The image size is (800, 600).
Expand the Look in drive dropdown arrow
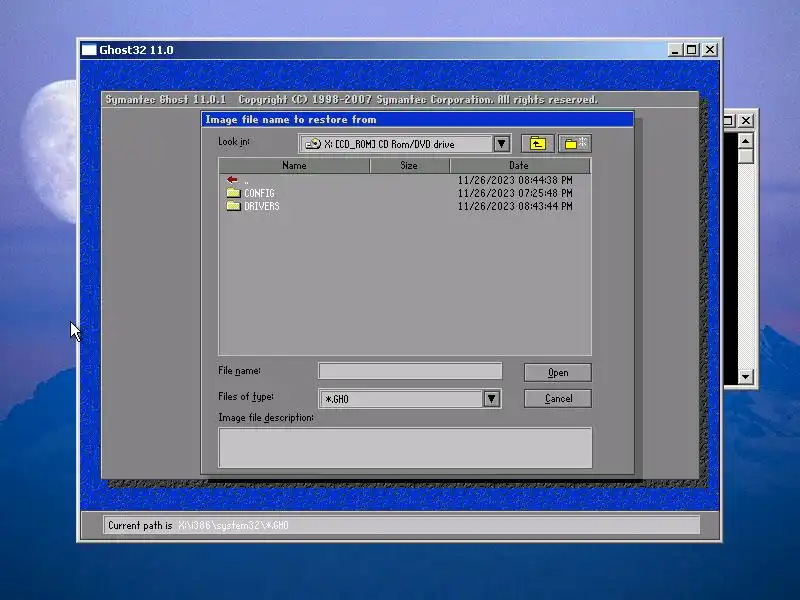502,144
